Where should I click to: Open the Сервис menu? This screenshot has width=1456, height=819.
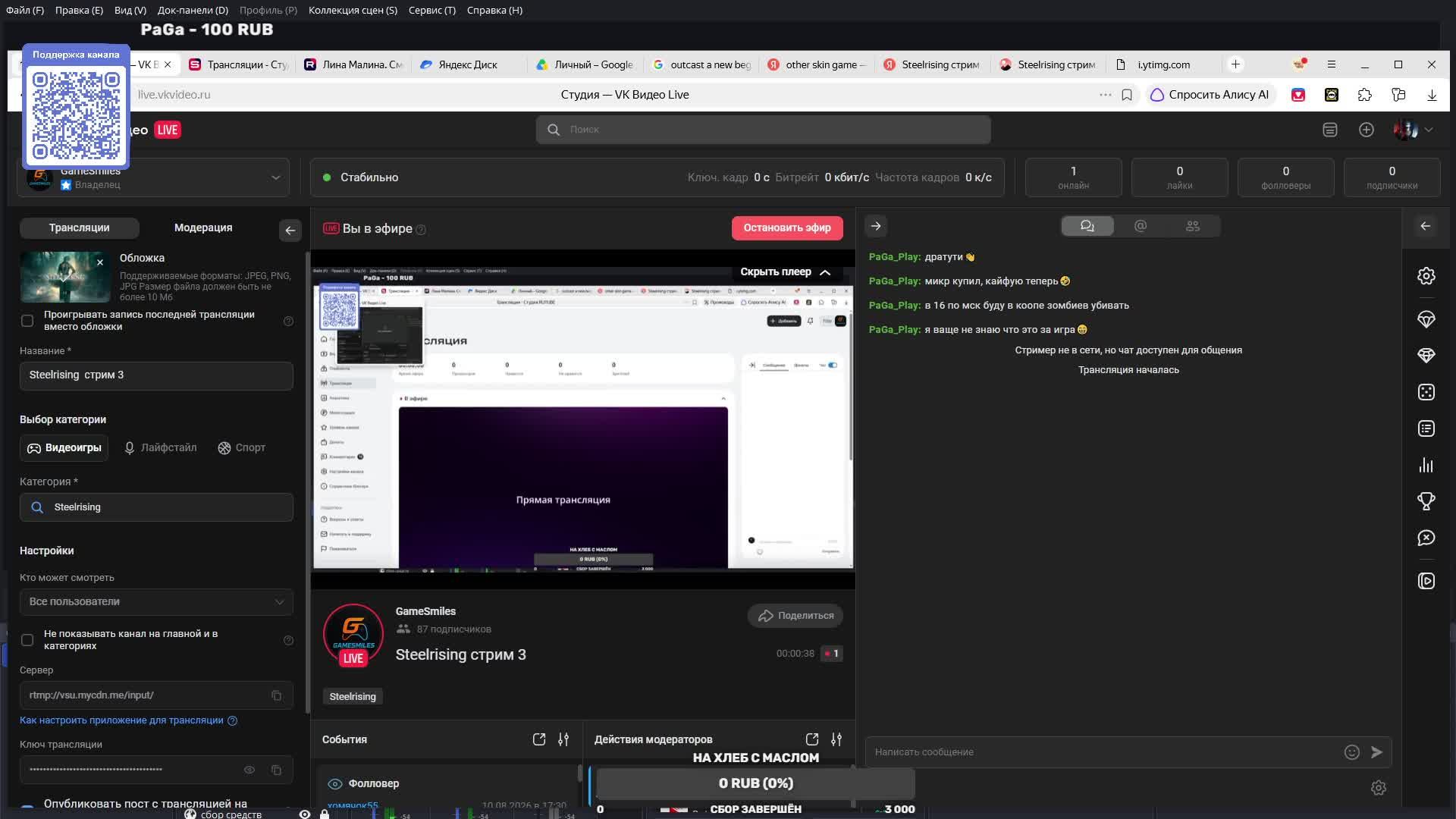coord(432,10)
